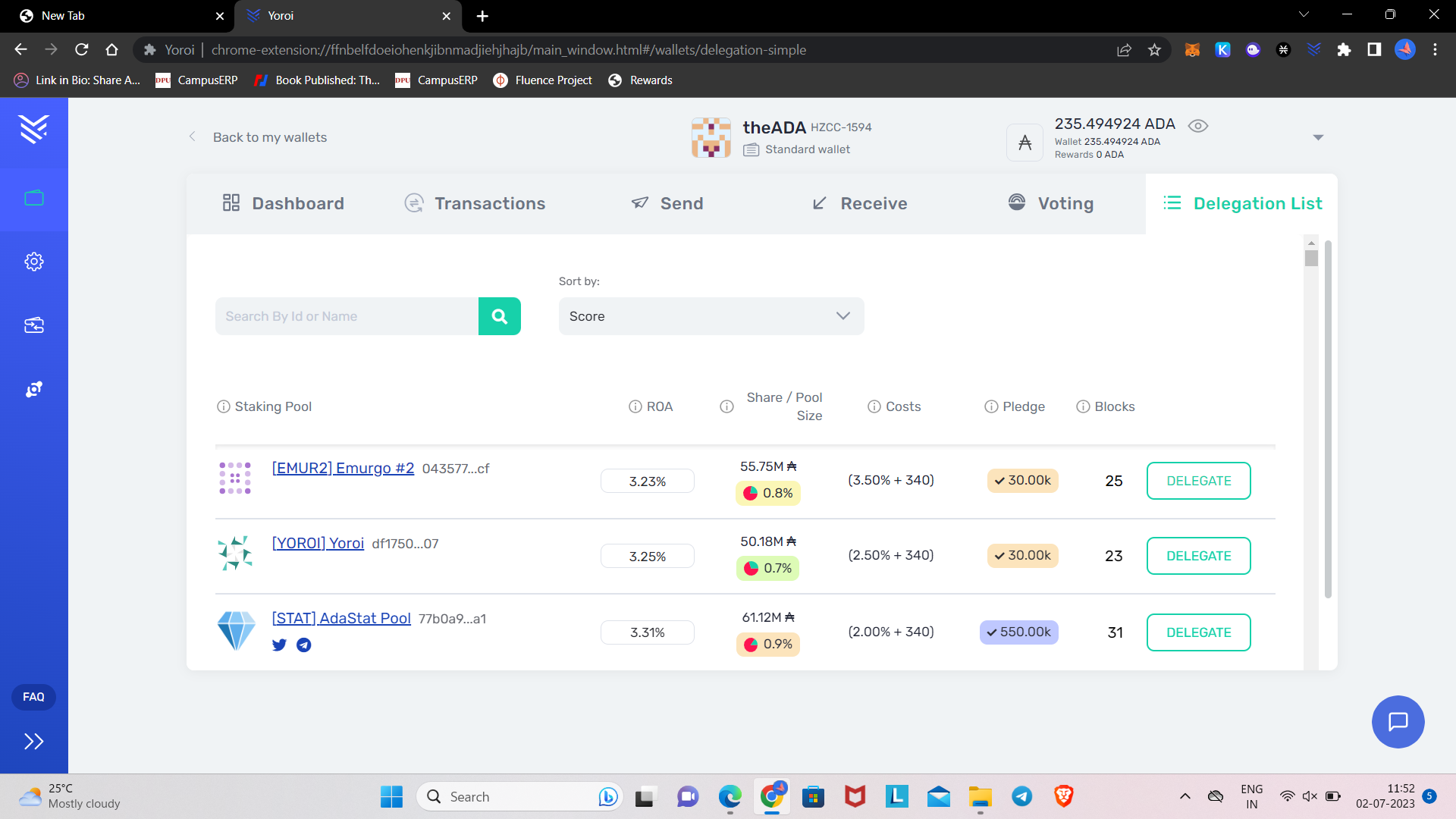Expand the wallet details using the top-right arrow

pos(1319,137)
